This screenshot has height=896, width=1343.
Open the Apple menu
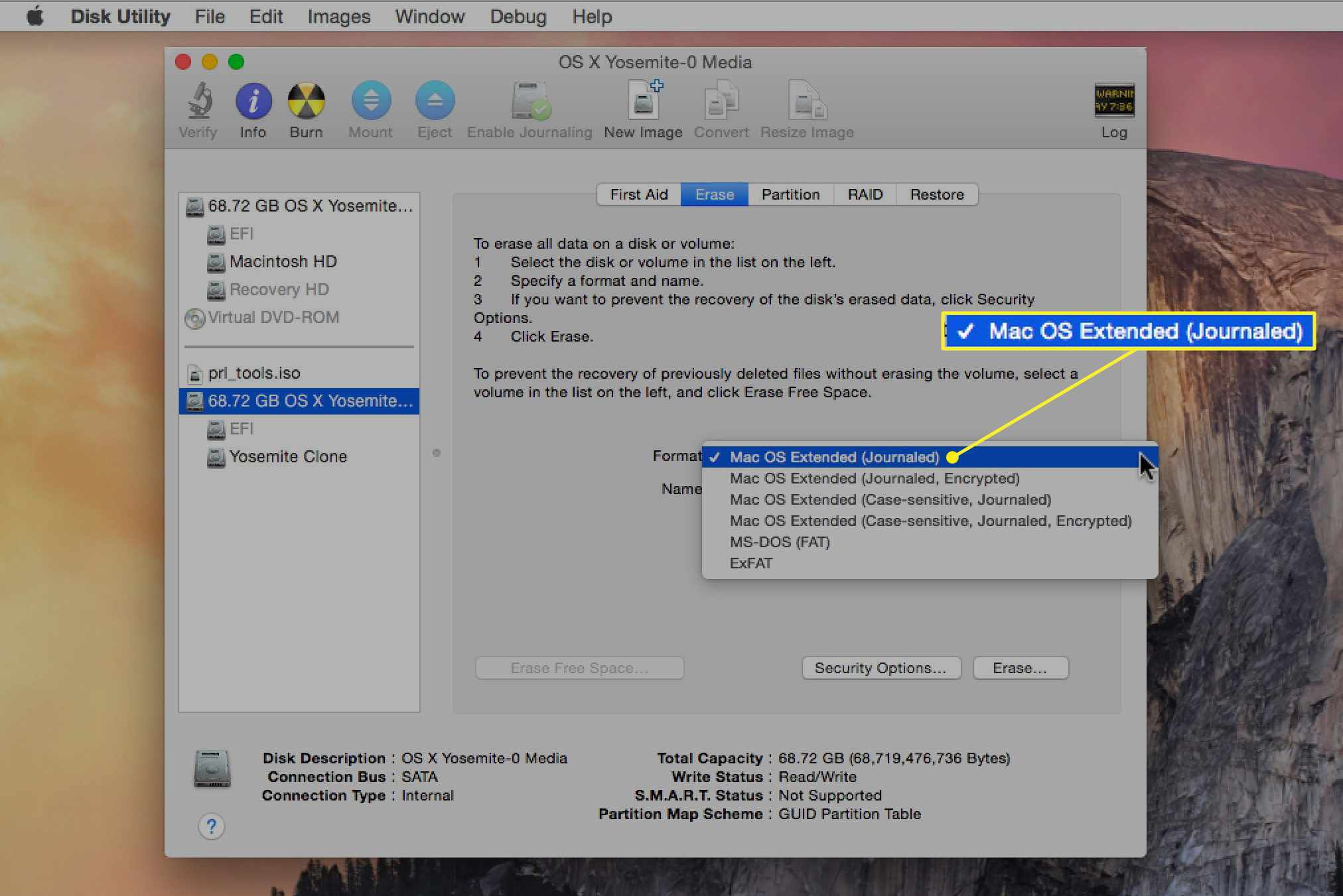35,16
